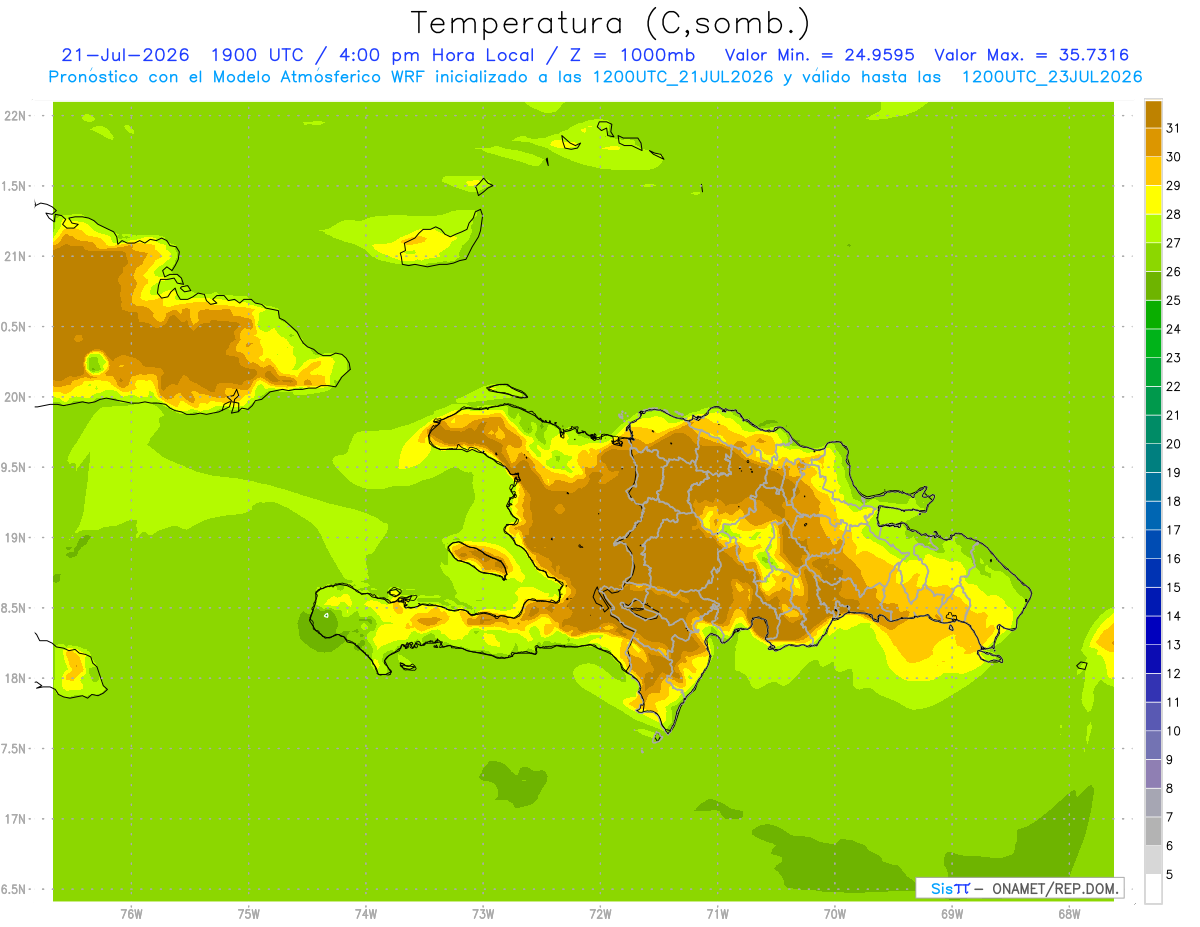
Task: Click the legend value '14'
Action: [x=1173, y=616]
